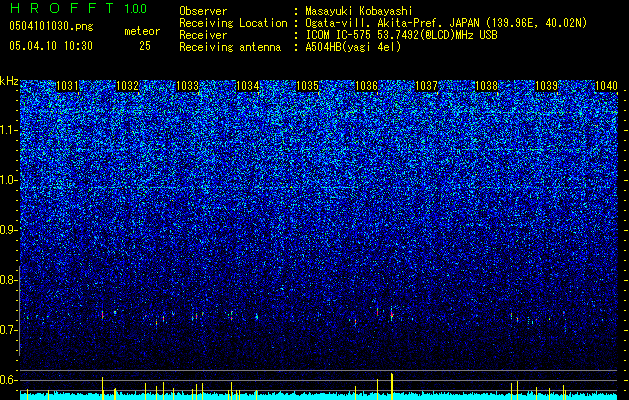This screenshot has height=400, width=629.
Task: Click the 0.9 frequency axis label
Action: [9, 230]
